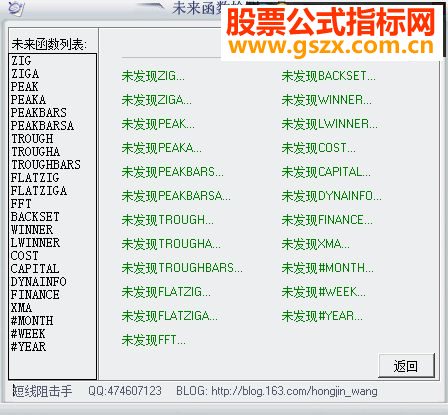Click the result text 未发现FLATZIGA...
This screenshot has height=415, width=448.
pos(170,316)
